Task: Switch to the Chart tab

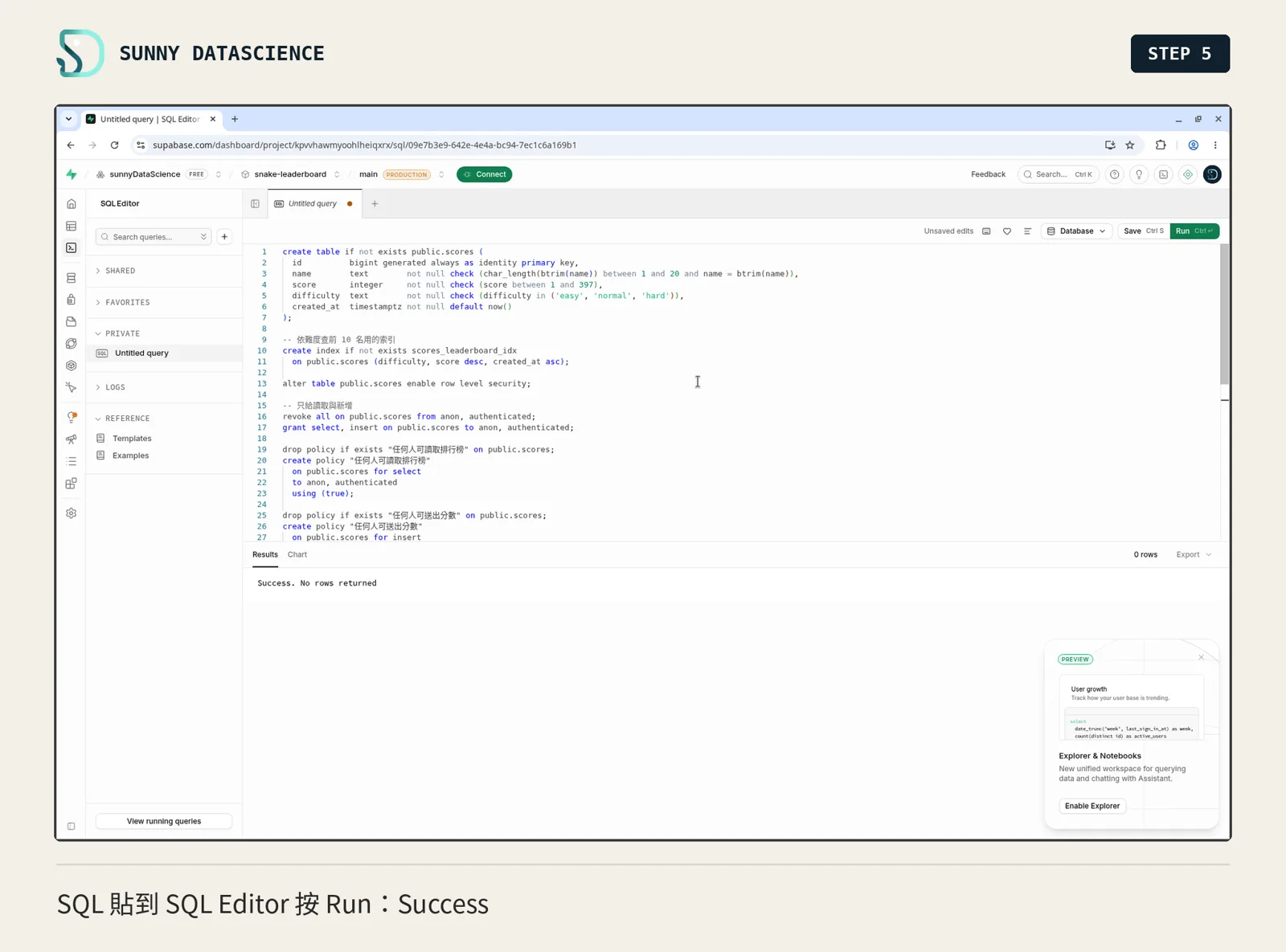Action: pos(297,555)
